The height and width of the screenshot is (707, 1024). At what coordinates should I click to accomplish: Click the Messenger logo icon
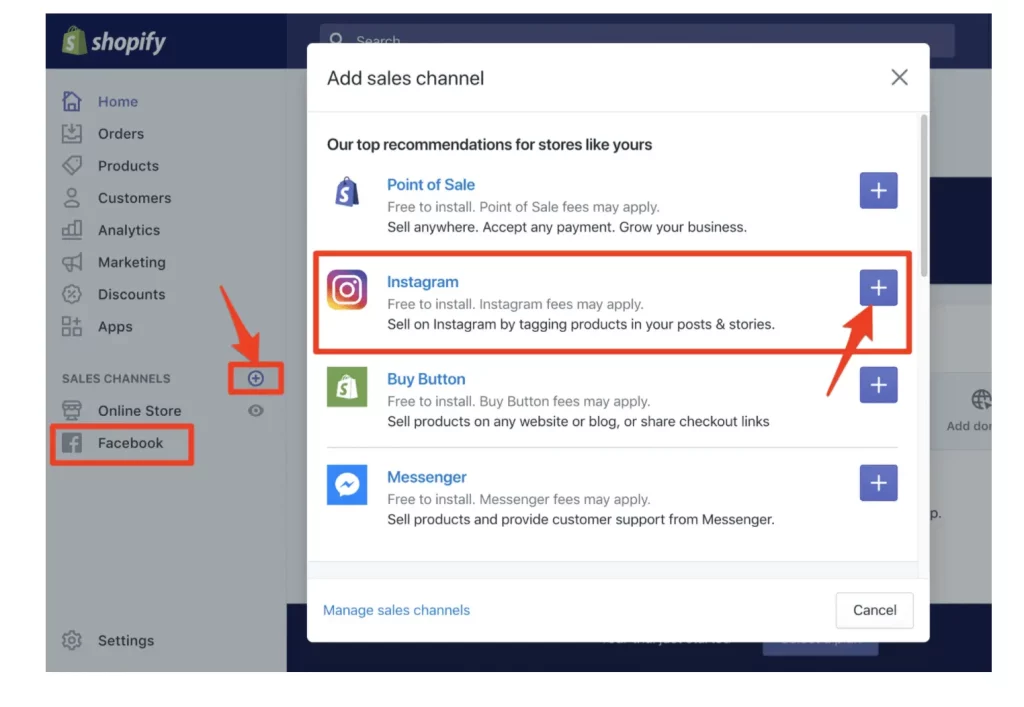click(347, 484)
